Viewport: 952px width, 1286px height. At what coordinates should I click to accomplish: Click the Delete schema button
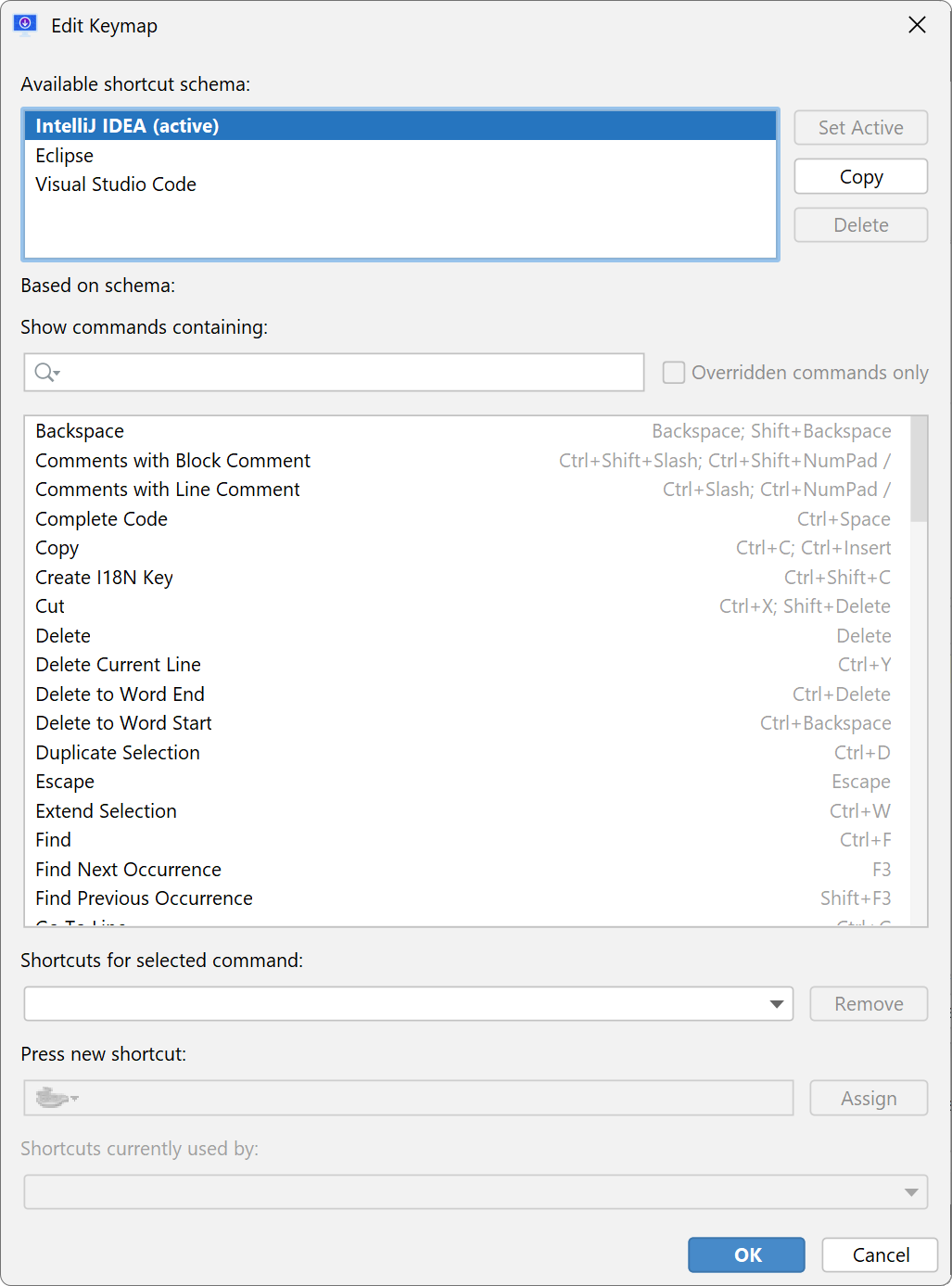click(861, 225)
